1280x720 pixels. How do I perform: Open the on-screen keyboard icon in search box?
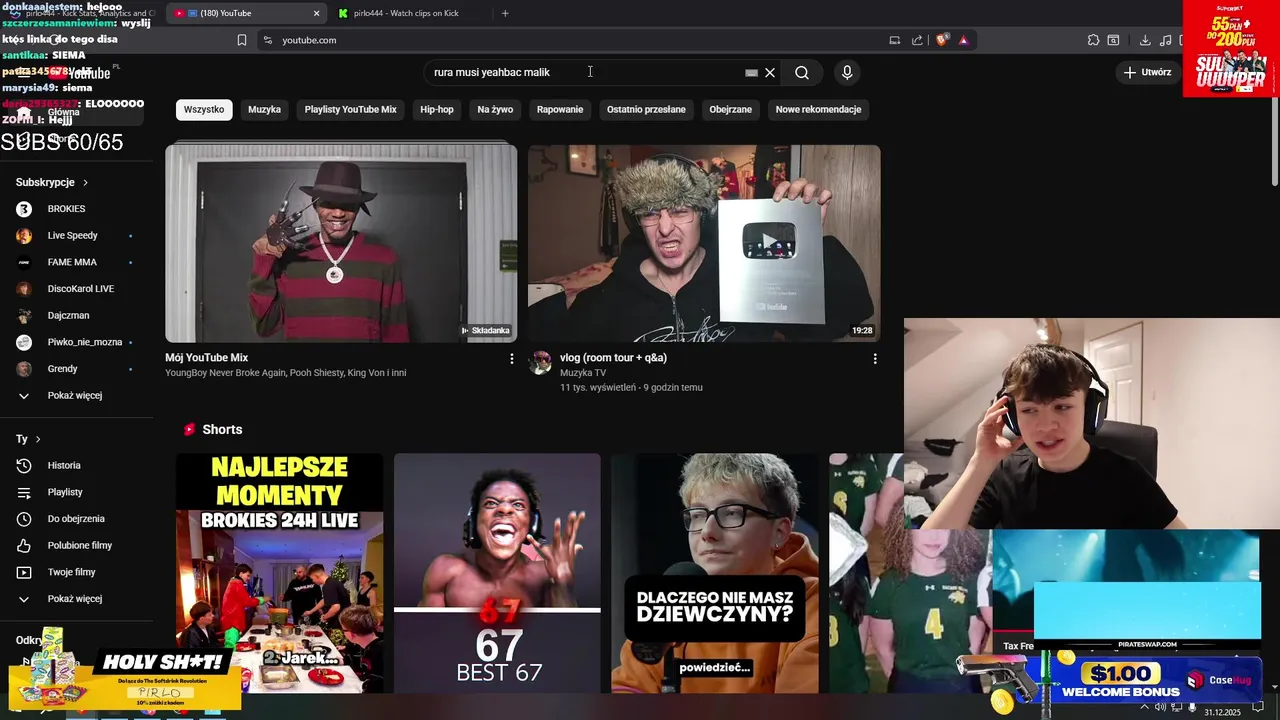point(751,72)
